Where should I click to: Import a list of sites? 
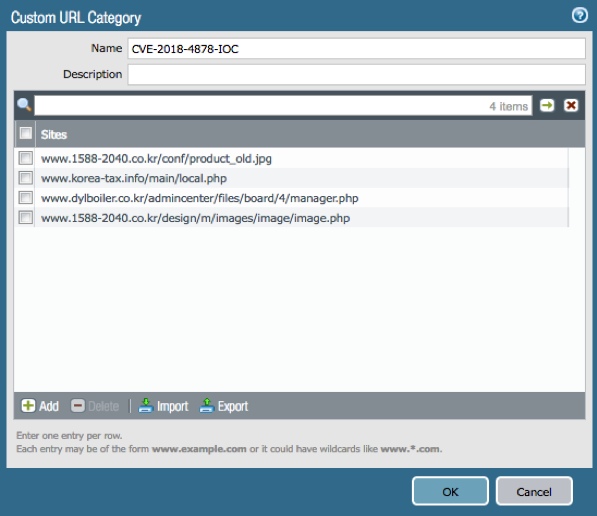point(163,406)
